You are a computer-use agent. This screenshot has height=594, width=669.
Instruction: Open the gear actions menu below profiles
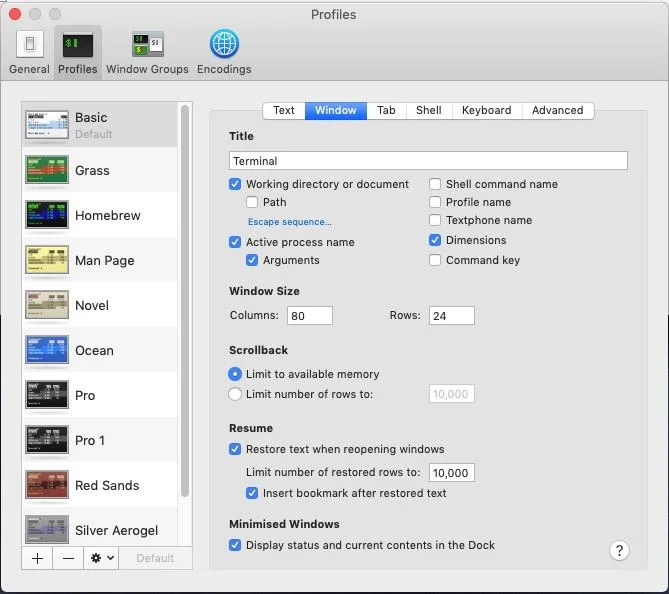[x=102, y=558]
